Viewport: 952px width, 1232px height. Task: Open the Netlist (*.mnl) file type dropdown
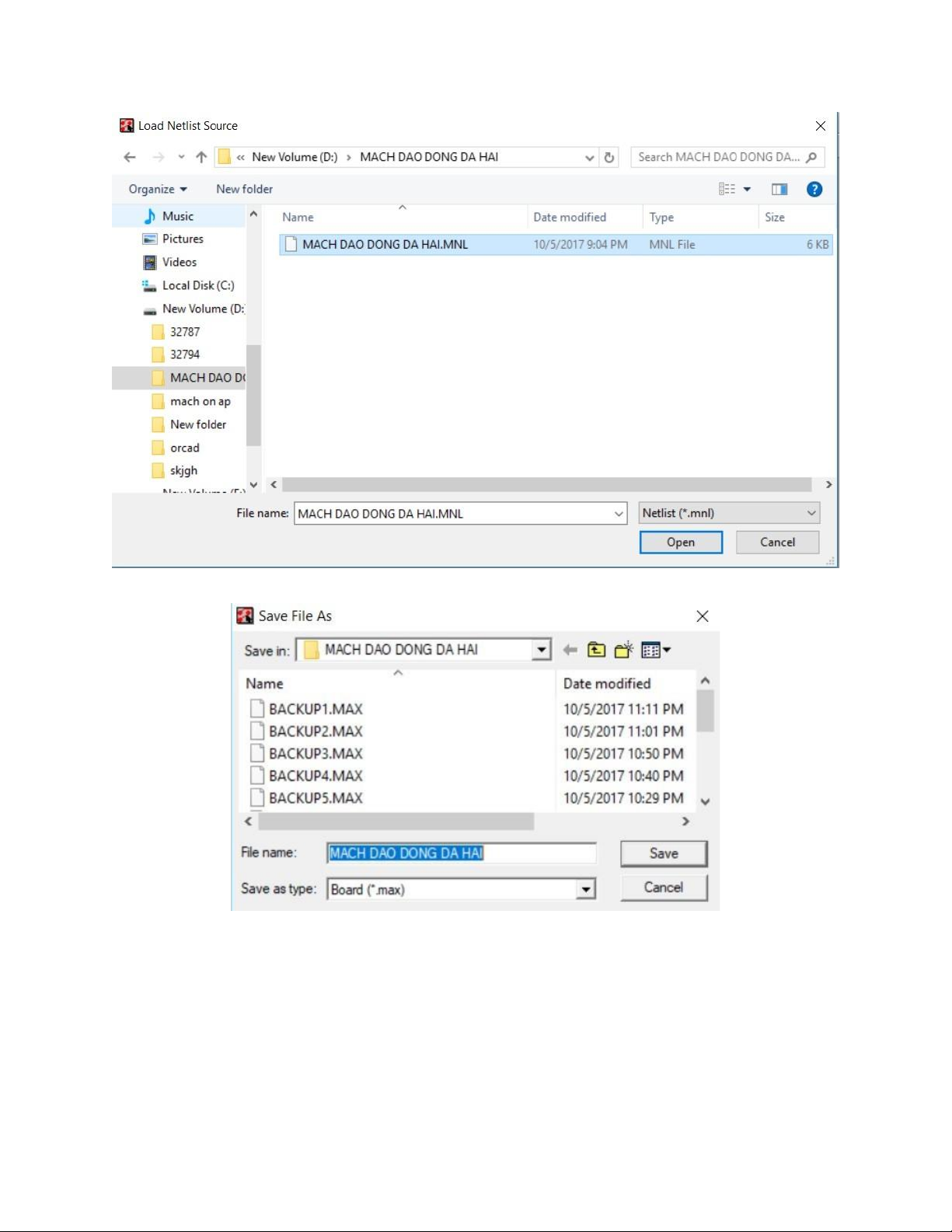729,513
